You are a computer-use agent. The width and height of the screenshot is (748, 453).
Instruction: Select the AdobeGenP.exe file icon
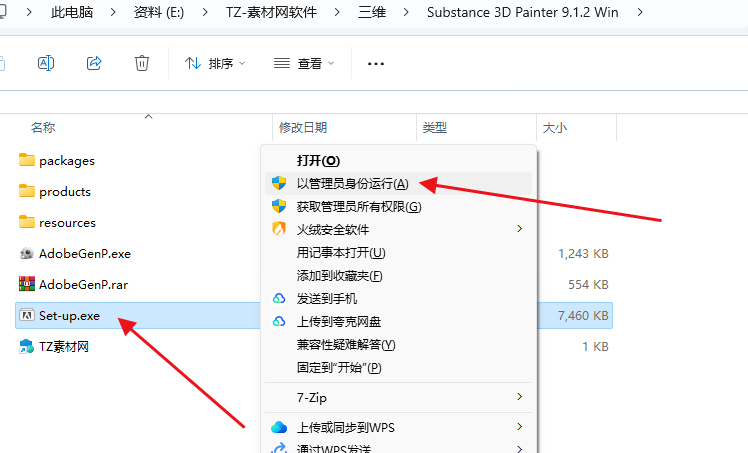[27, 253]
